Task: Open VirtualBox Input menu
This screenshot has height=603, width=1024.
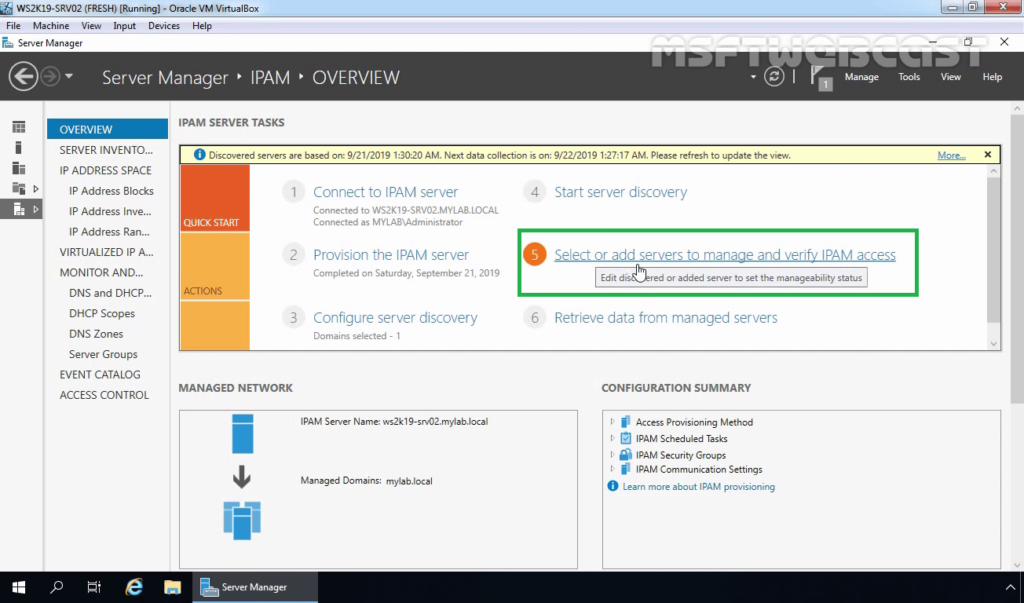Action: [x=124, y=25]
